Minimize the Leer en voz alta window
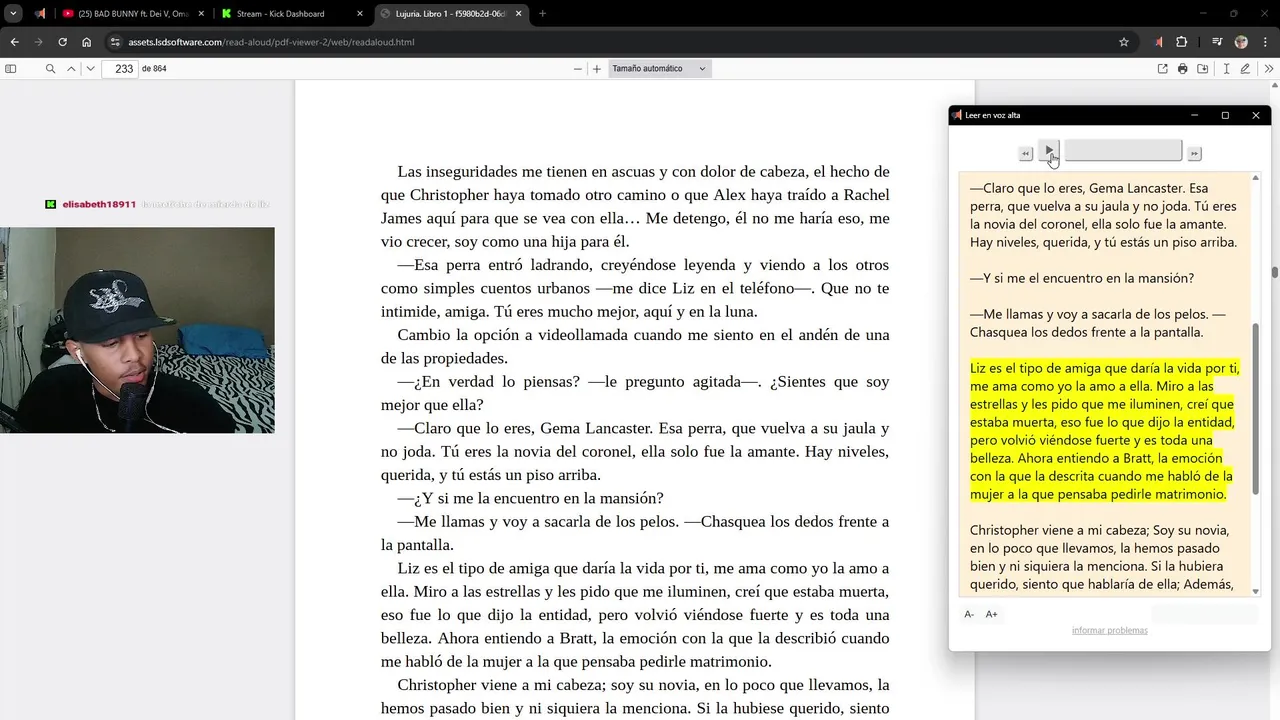Image resolution: width=1280 pixels, height=720 pixels. click(x=1194, y=115)
